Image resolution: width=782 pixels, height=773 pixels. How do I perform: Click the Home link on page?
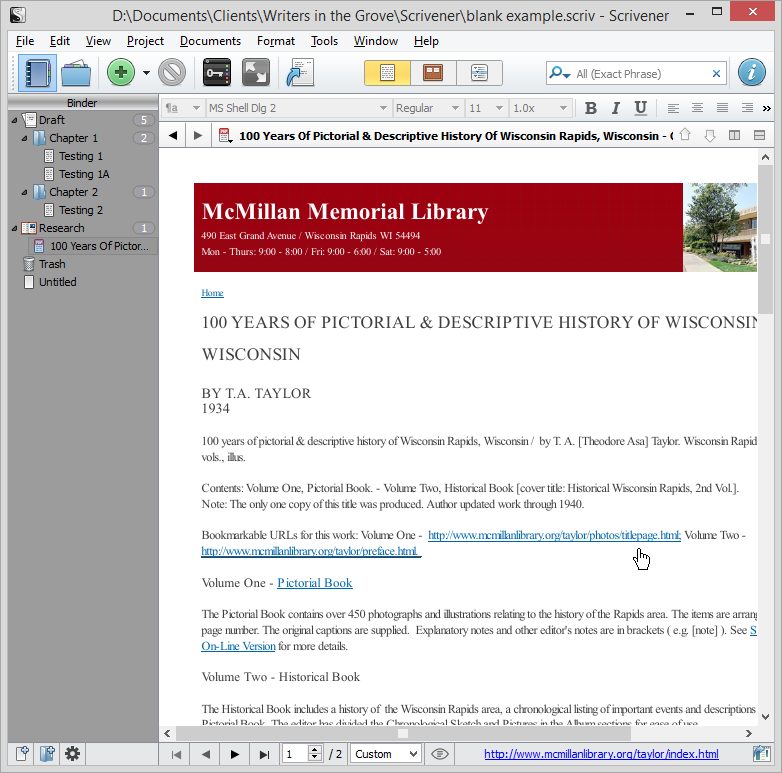pos(212,293)
